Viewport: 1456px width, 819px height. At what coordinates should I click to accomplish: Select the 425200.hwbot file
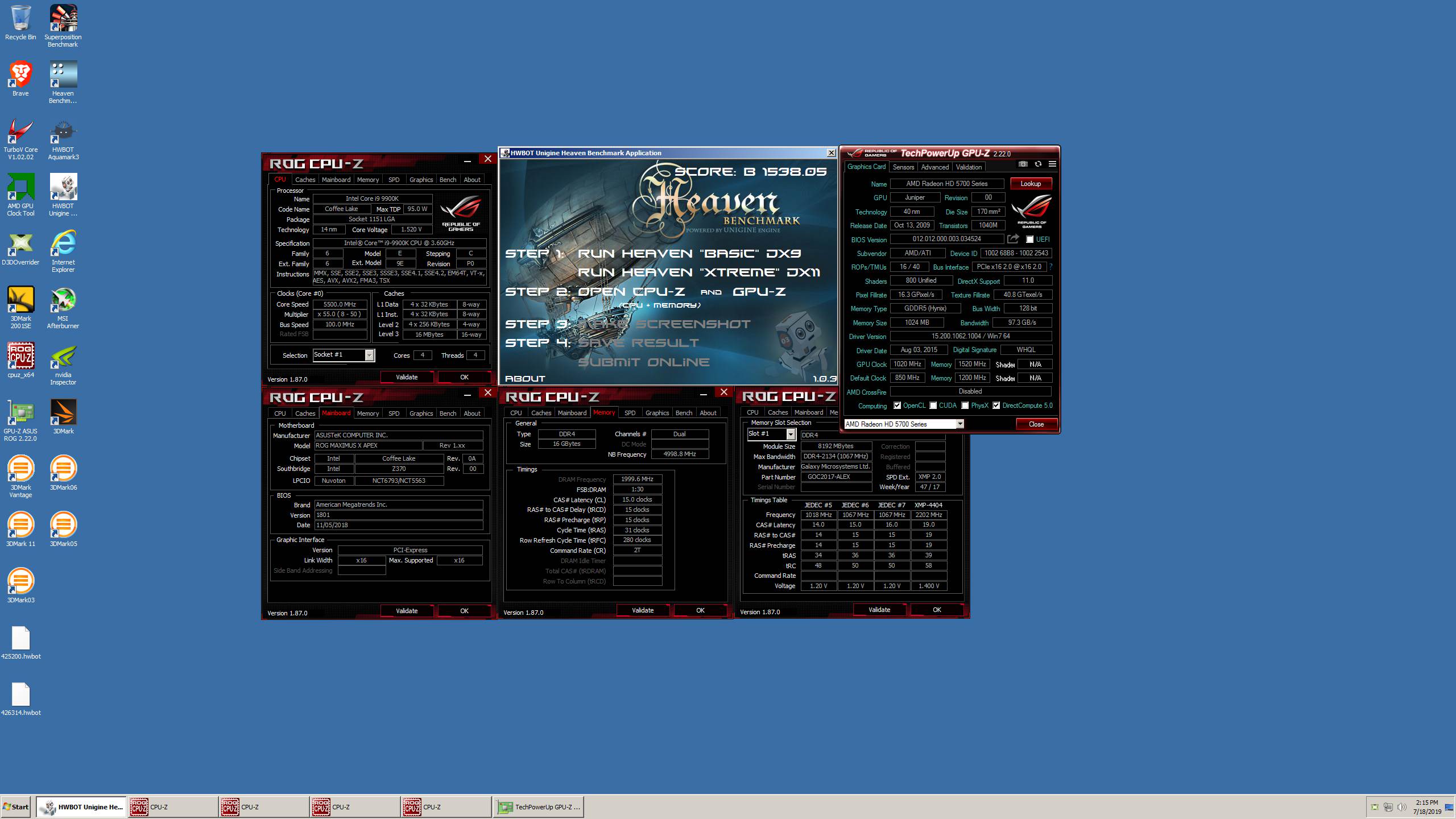(x=20, y=643)
